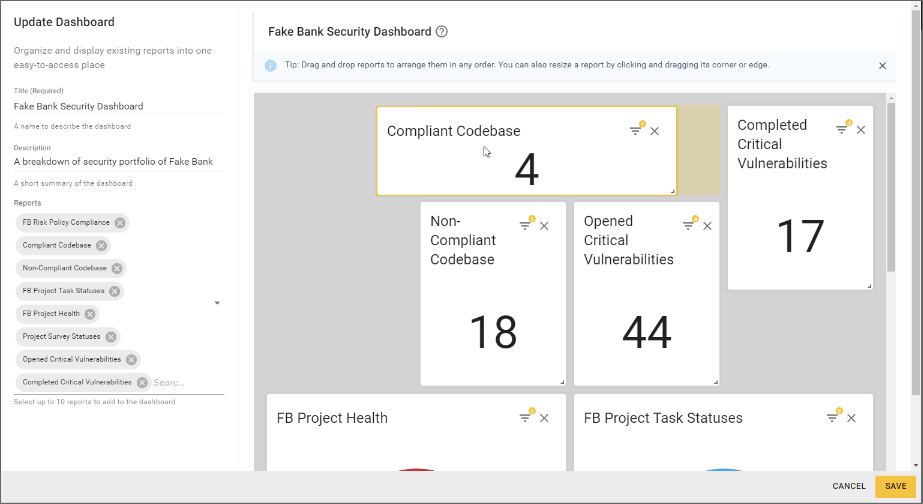Screen dimensions: 923x504
Task: Dismiss the drag and drop tip banner
Action: [x=882, y=66]
